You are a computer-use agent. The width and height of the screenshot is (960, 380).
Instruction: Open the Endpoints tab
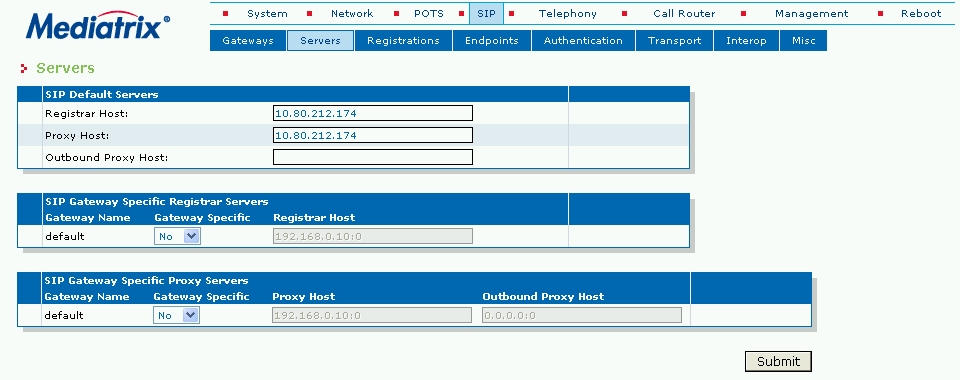[x=492, y=41]
